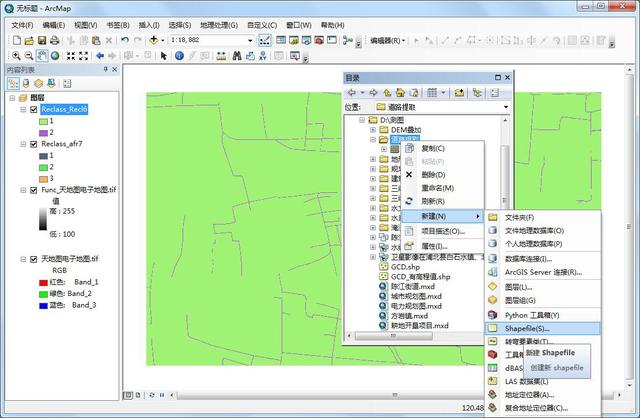
Task: Go back to previous extent
Action: coord(100,56)
